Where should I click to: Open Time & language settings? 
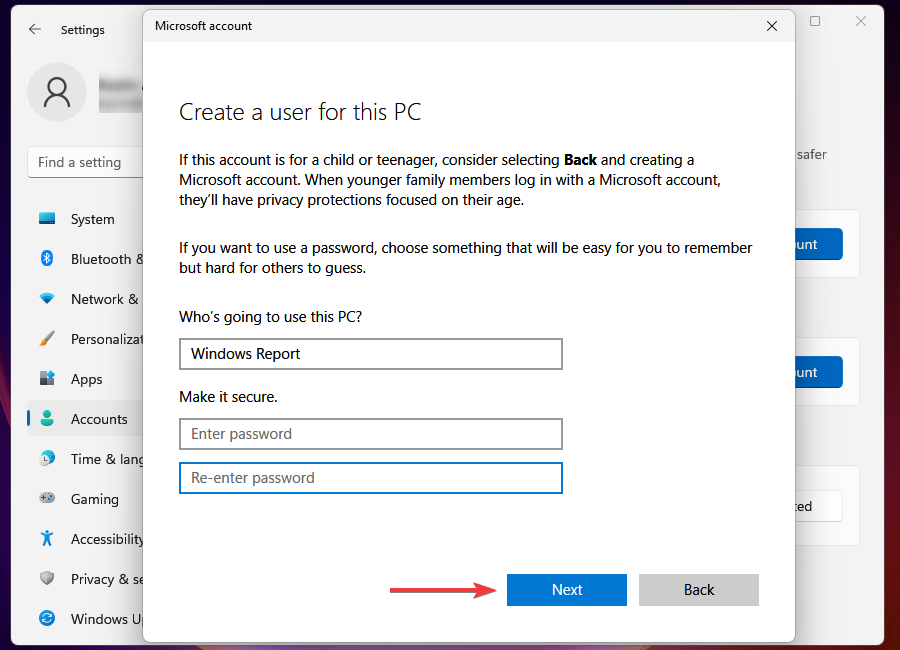point(46,459)
